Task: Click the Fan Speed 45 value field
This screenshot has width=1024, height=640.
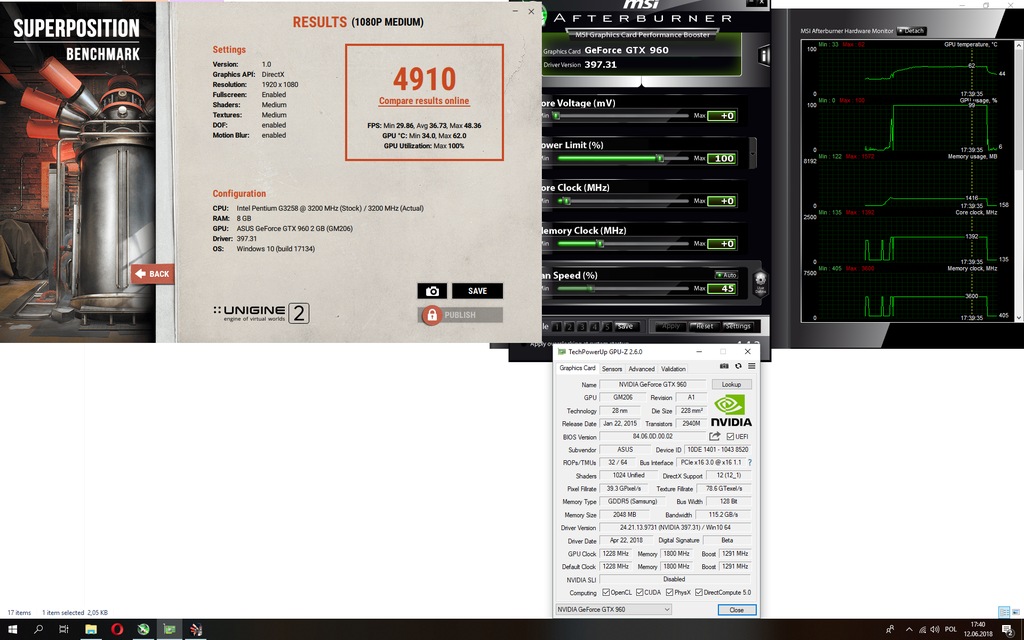Action: [722, 289]
